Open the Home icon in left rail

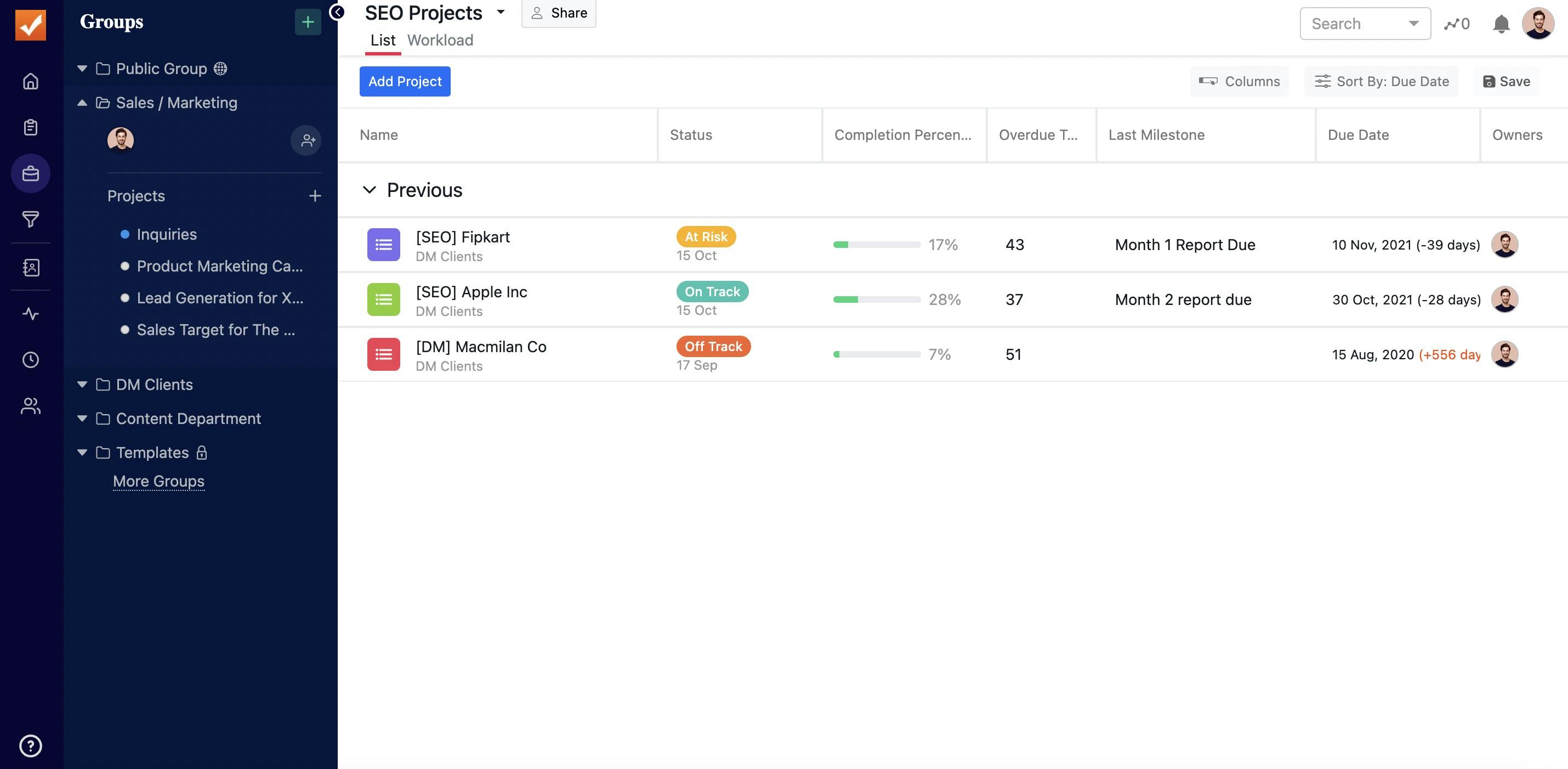click(31, 81)
